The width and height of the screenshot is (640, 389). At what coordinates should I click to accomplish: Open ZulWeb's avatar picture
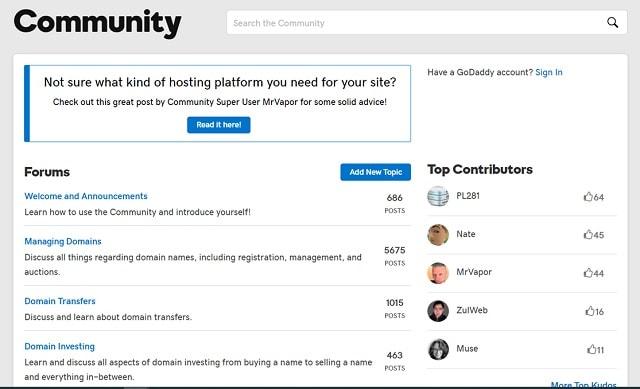click(438, 311)
